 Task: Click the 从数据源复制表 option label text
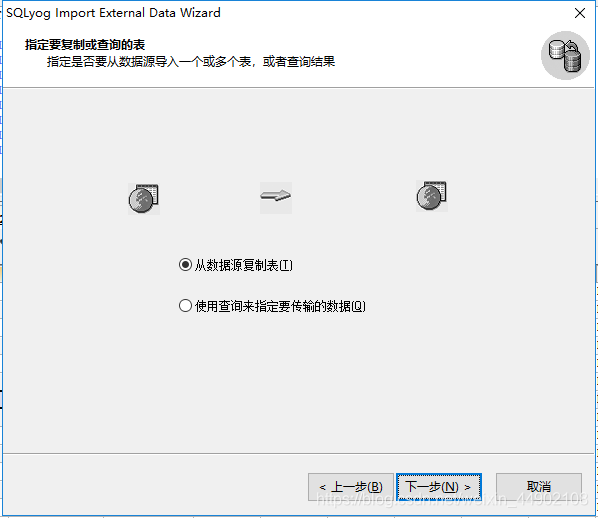[237, 265]
